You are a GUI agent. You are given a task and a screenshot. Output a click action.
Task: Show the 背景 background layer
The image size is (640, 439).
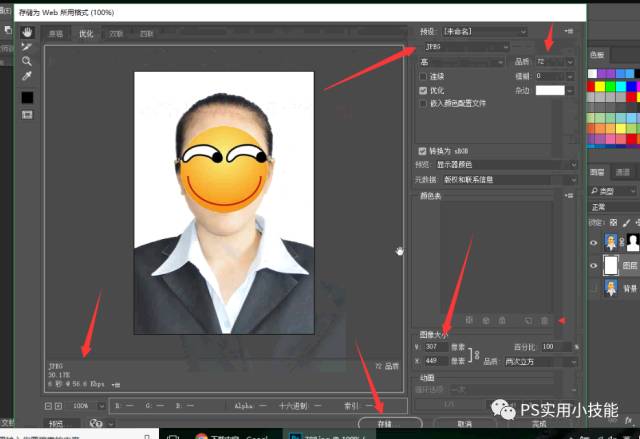click(x=594, y=288)
